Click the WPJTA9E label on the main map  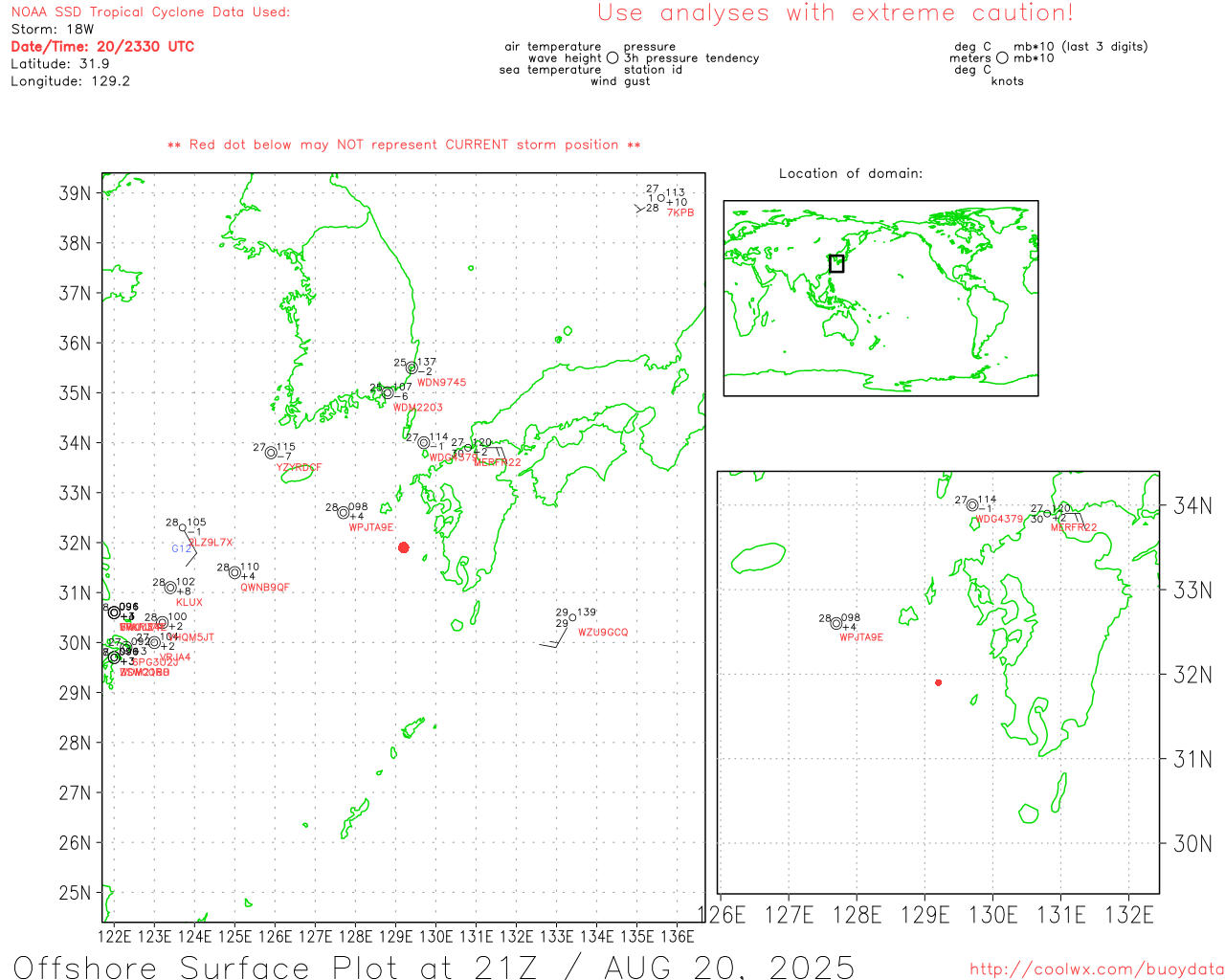tap(371, 527)
